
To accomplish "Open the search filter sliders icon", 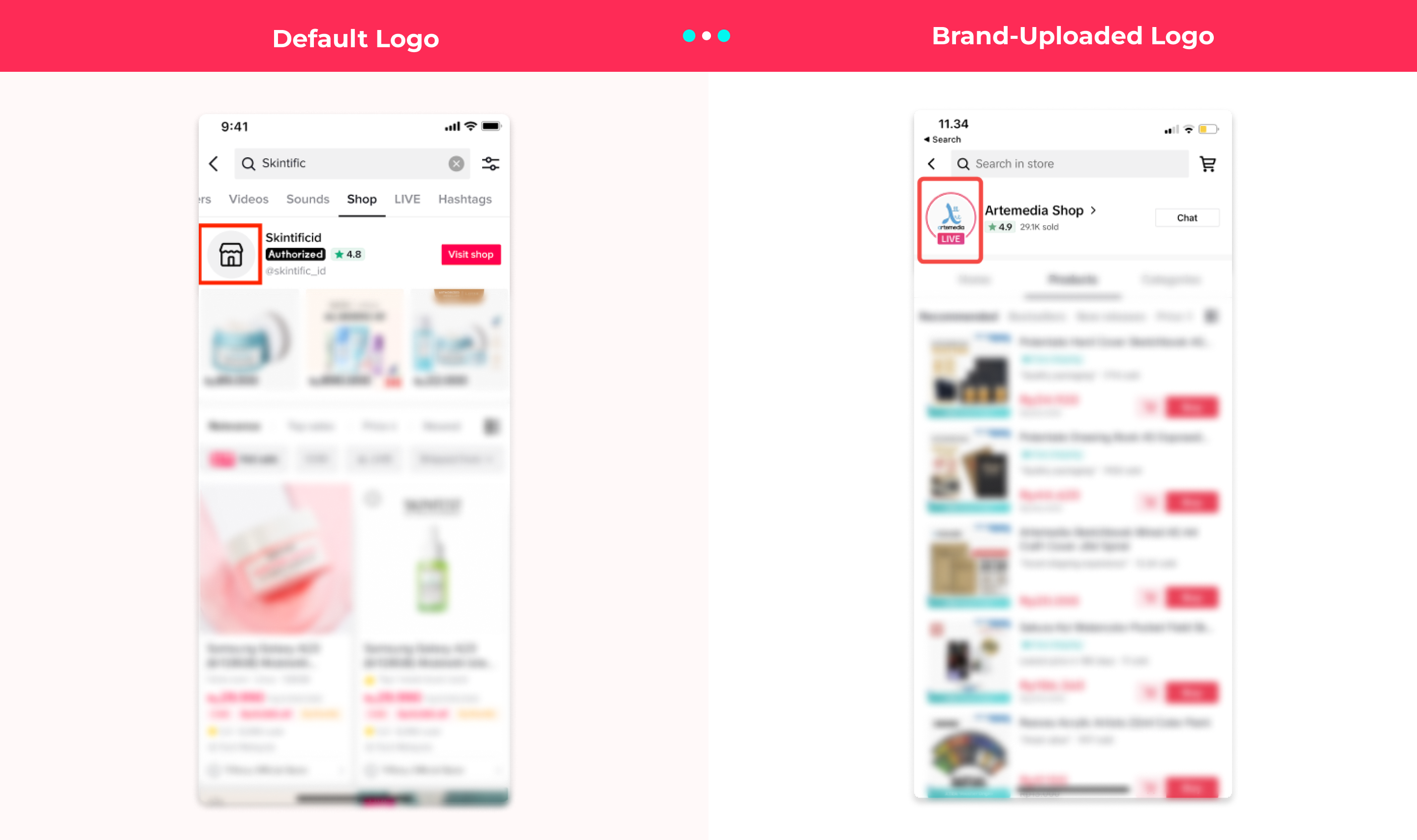I will click(x=490, y=164).
